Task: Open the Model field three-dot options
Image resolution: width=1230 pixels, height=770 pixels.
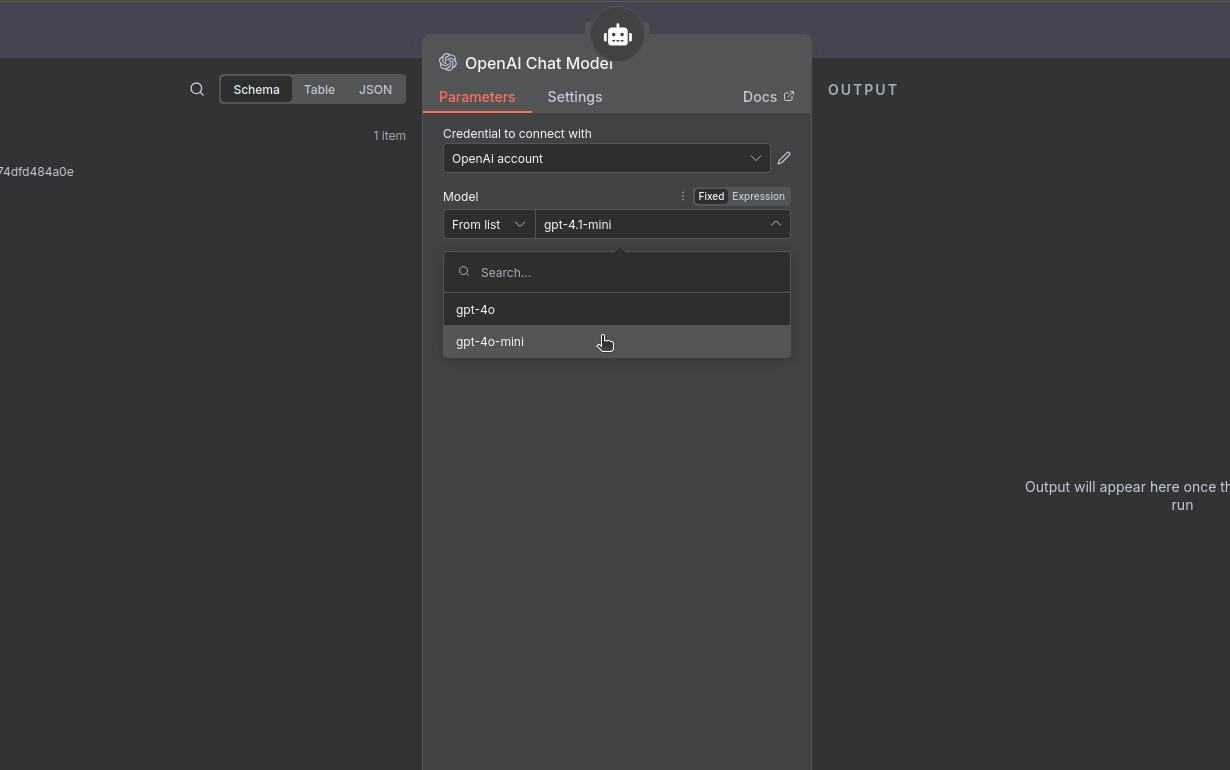Action: (x=683, y=196)
